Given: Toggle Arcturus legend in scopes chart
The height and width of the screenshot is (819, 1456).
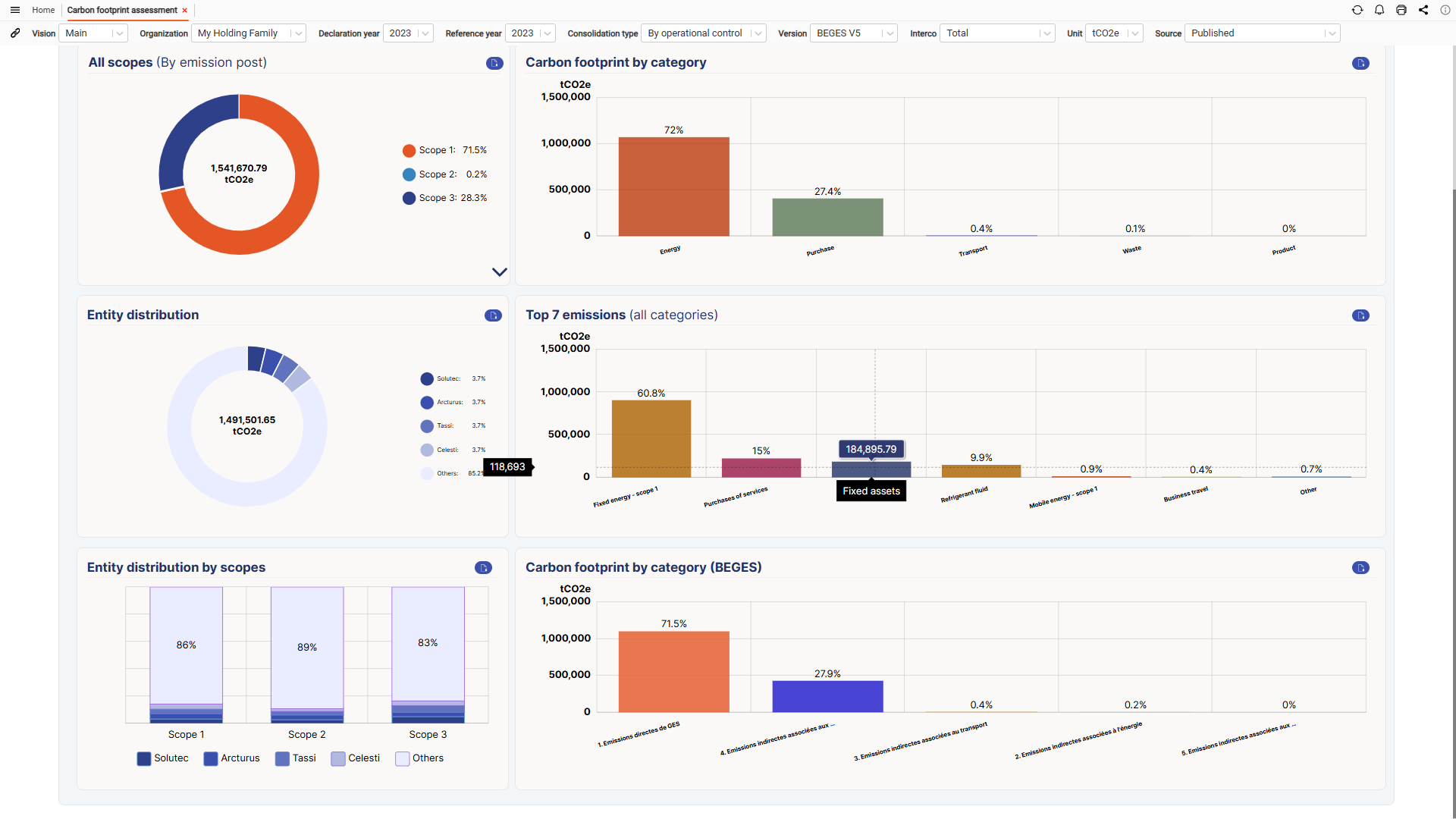Looking at the screenshot, I should pyautogui.click(x=211, y=758).
